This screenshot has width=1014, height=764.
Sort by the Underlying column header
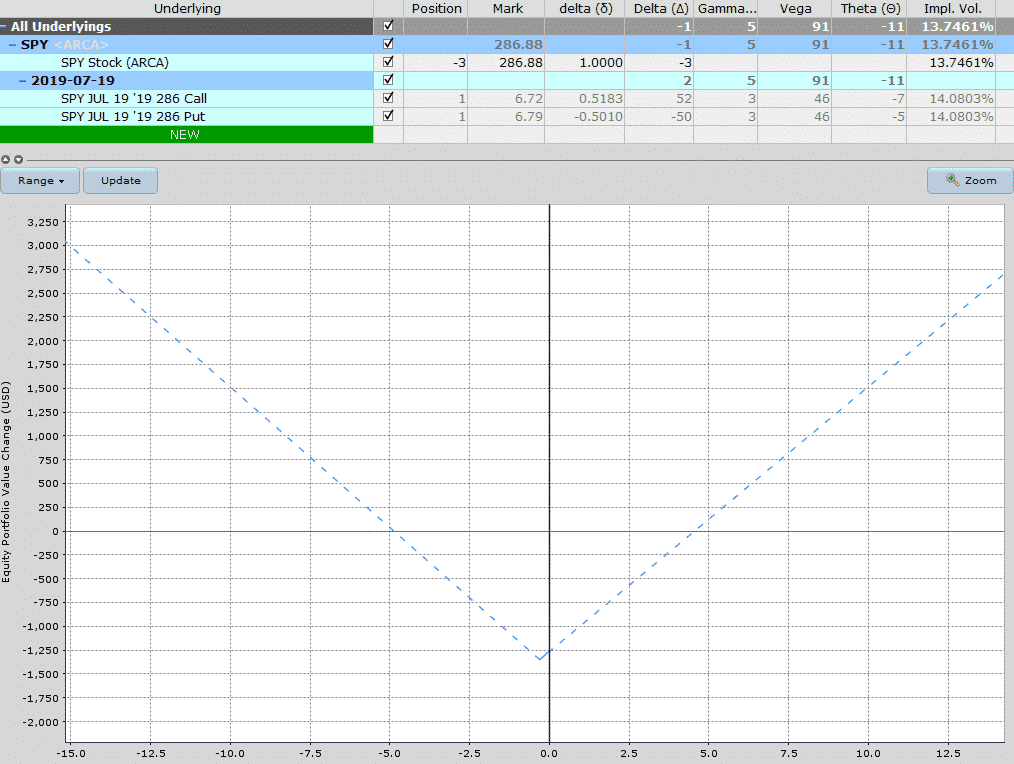coord(187,8)
